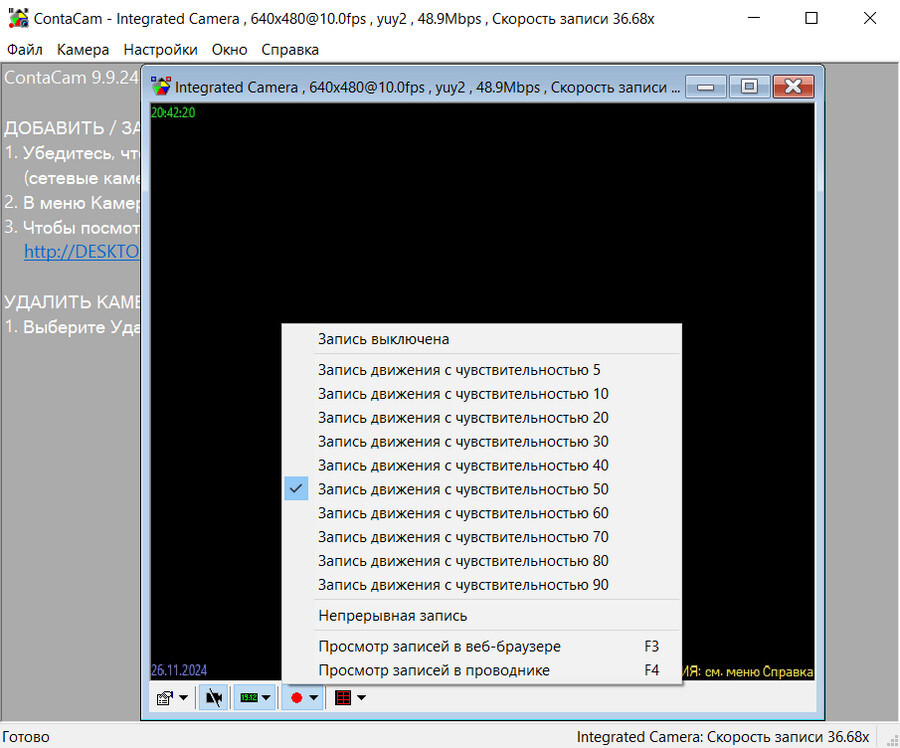The height and width of the screenshot is (748, 900).
Task: Click the "УДАЛИТЬ КАМЕ…" heading in the background
Action: [x=72, y=302]
